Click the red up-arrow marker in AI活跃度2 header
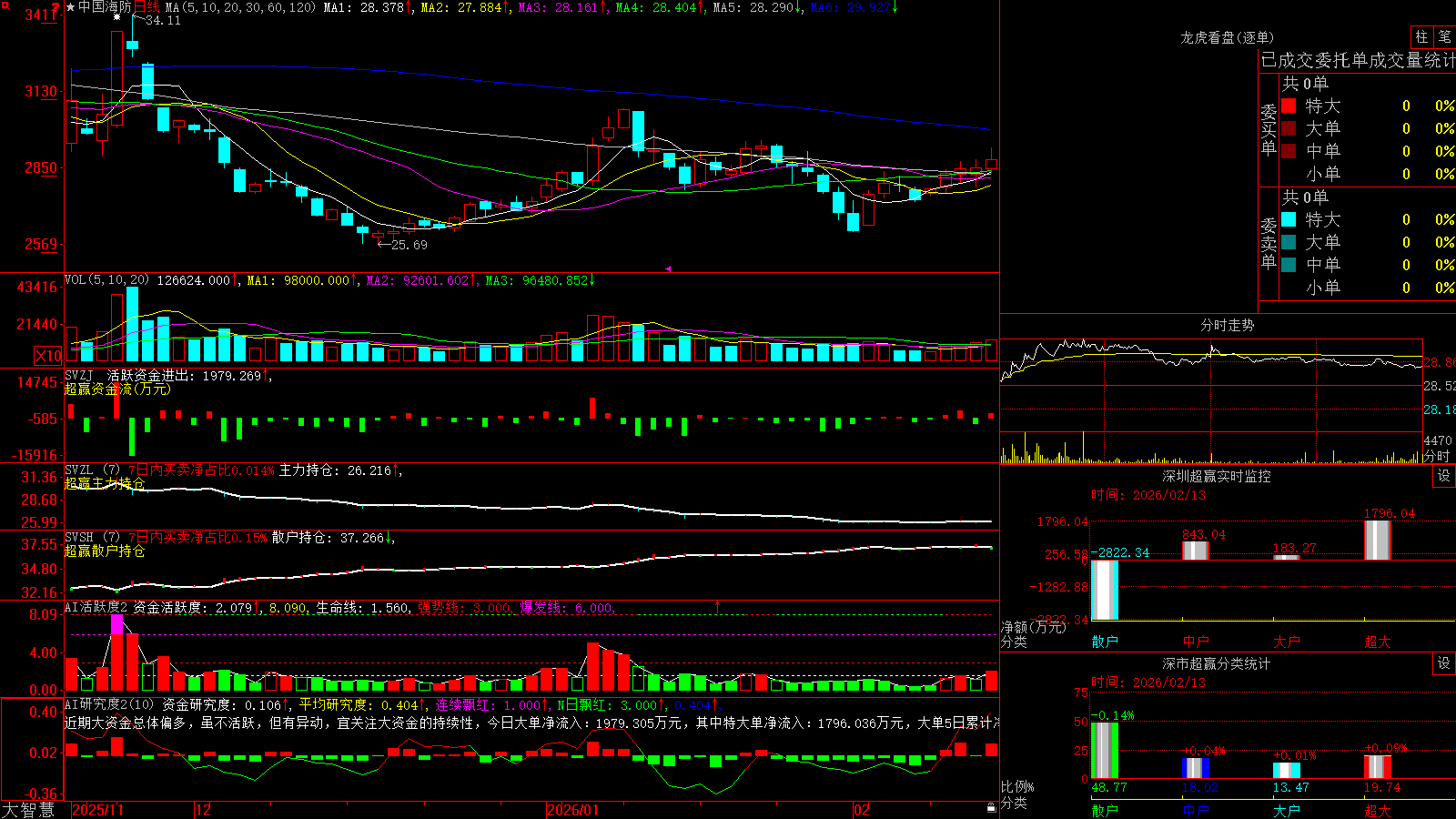This screenshot has height=819, width=1456. (718, 606)
